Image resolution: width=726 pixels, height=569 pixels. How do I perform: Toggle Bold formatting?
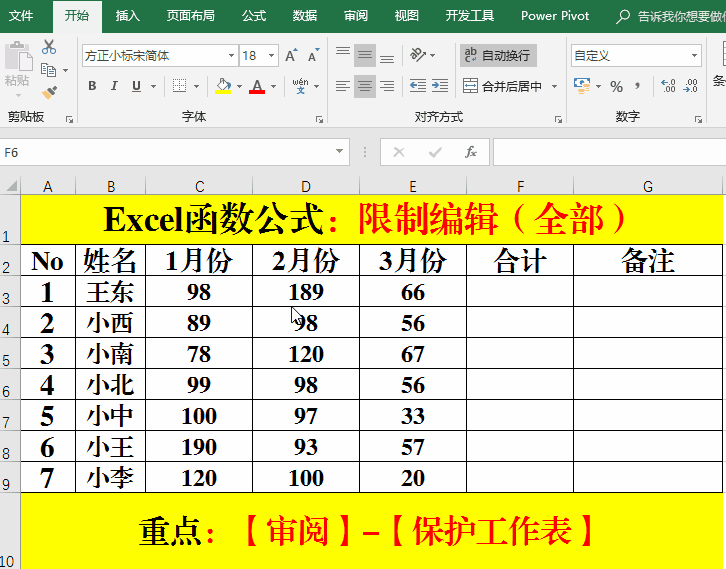click(92, 86)
